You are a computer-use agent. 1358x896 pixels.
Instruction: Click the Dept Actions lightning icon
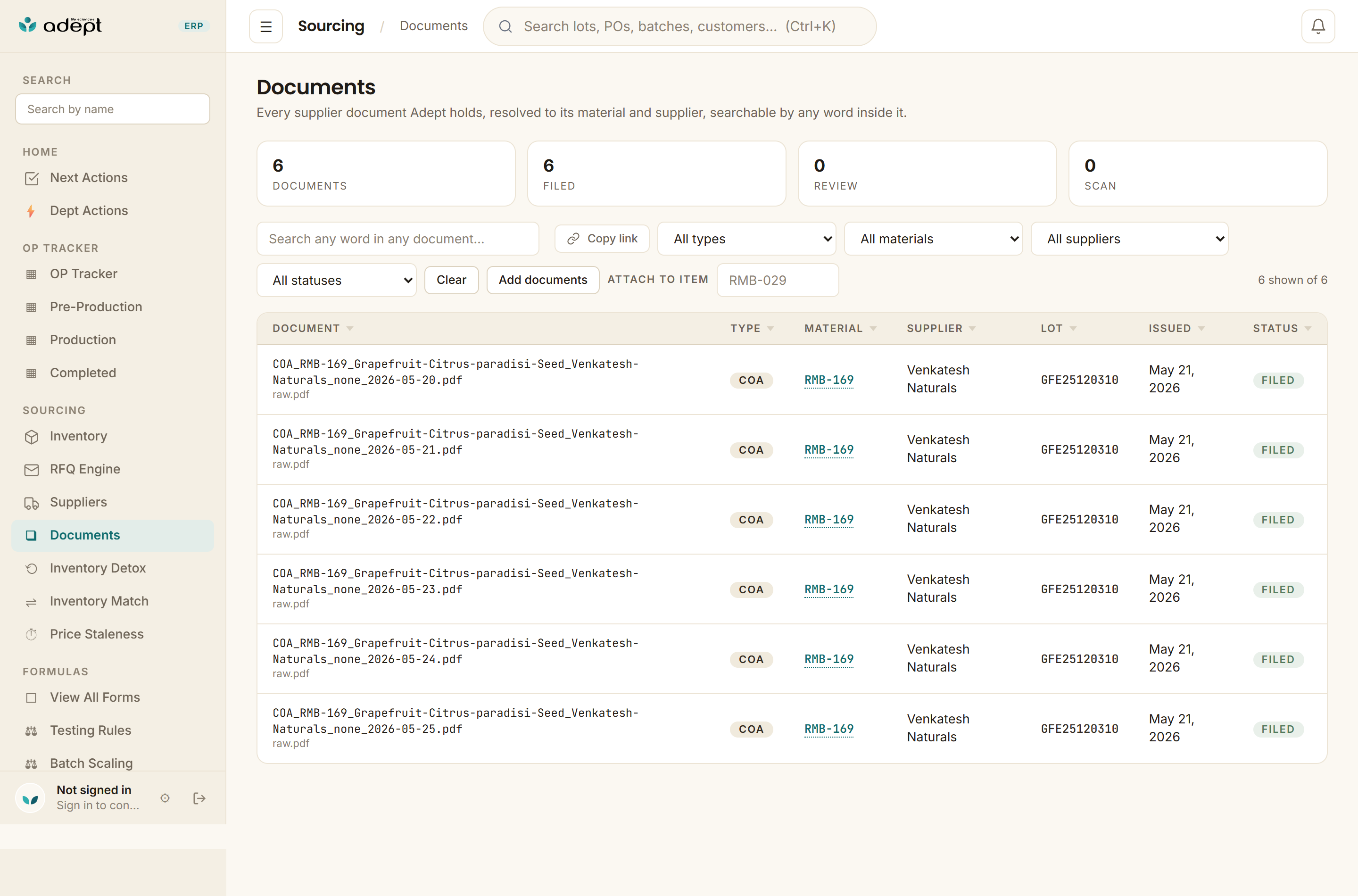point(32,211)
